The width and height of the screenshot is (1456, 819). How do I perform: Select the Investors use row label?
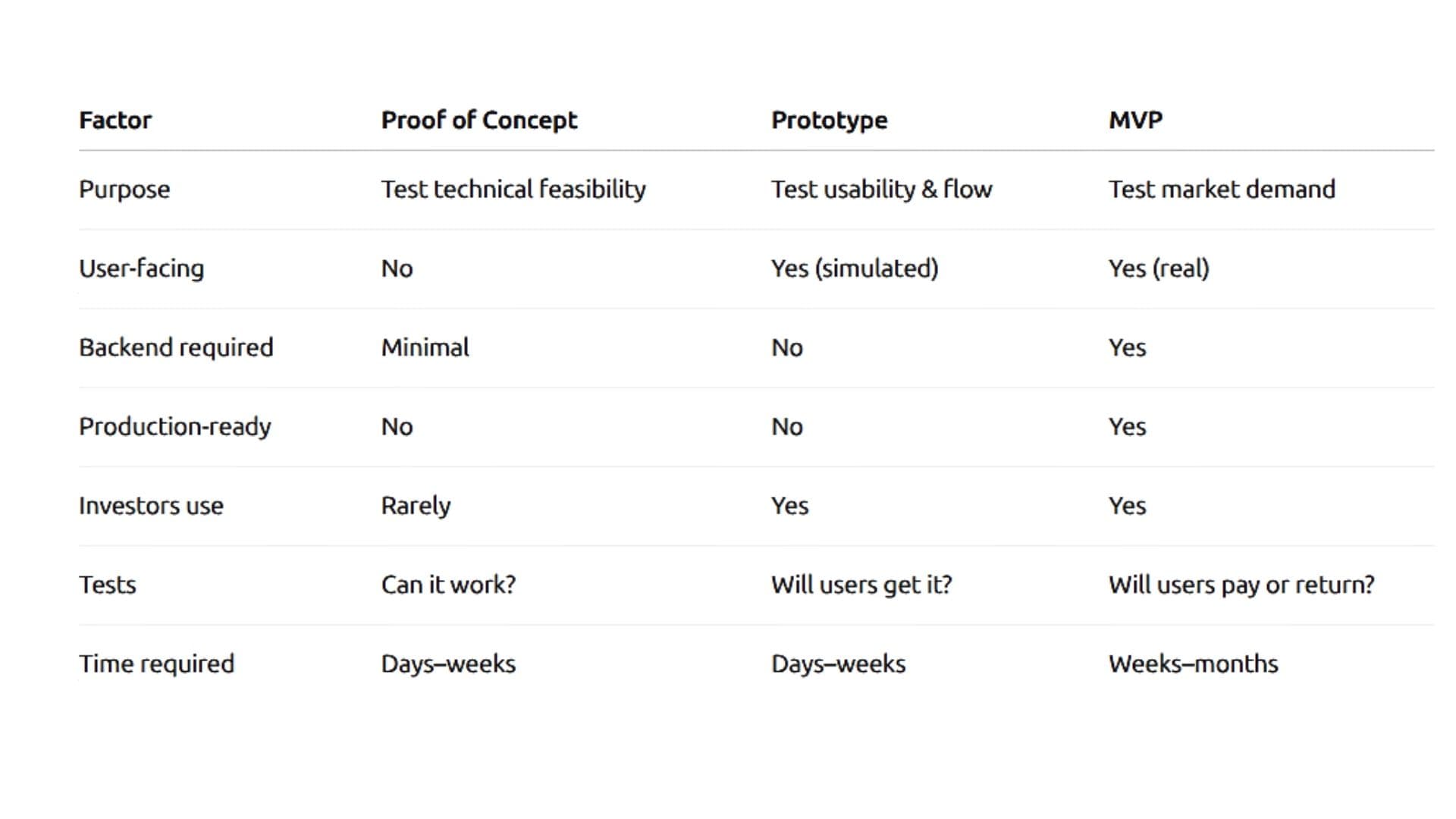coord(151,506)
